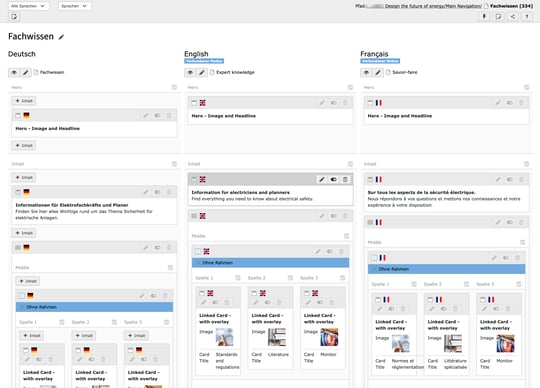Edit the 'Sur tous les aspects' French element

coord(498,179)
